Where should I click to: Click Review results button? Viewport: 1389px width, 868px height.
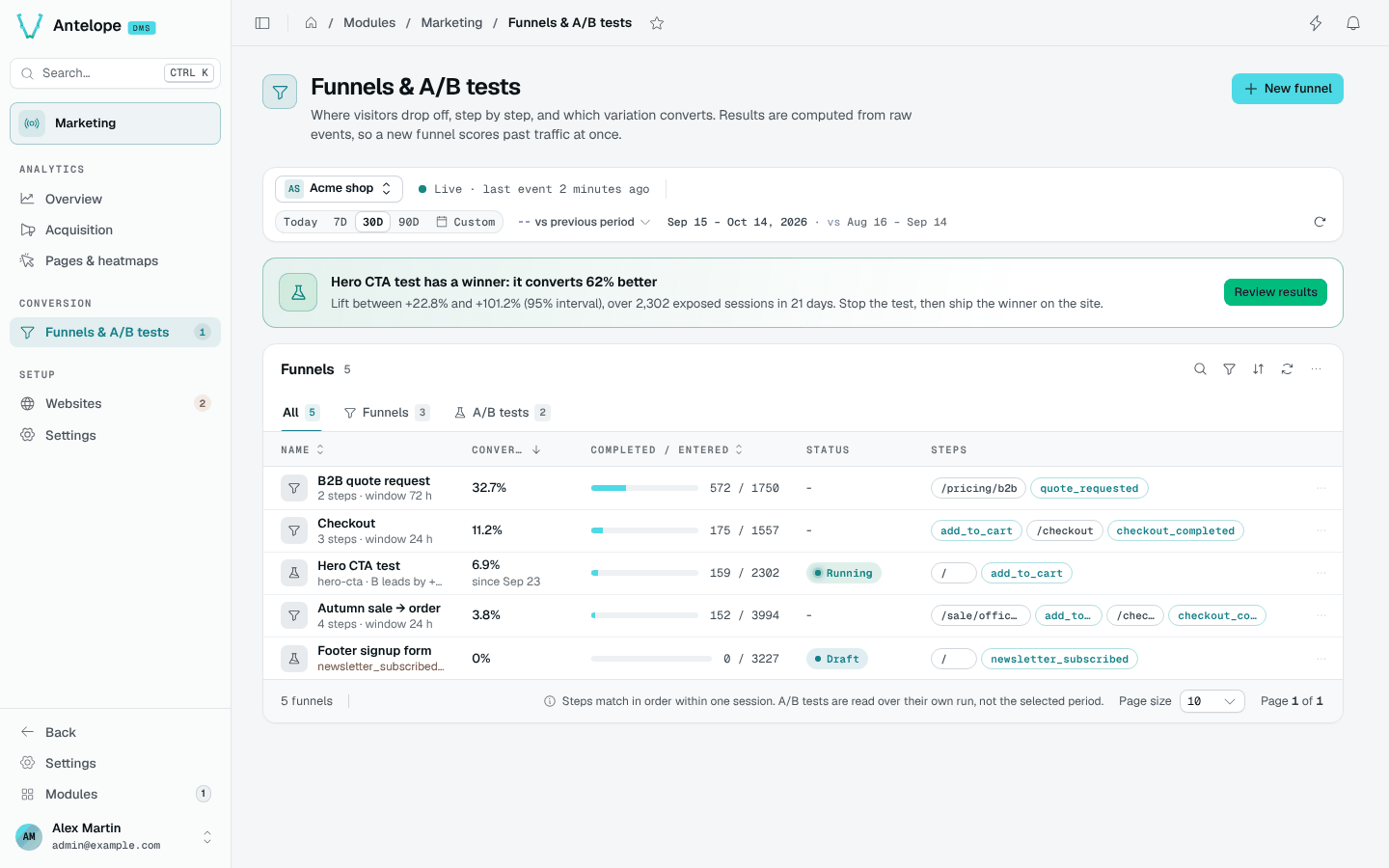(x=1275, y=292)
